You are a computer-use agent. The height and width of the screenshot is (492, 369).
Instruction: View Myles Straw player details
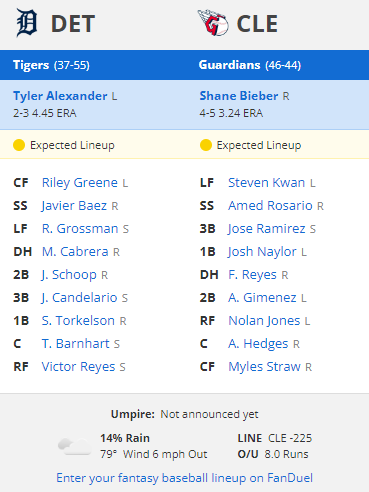pos(264,367)
